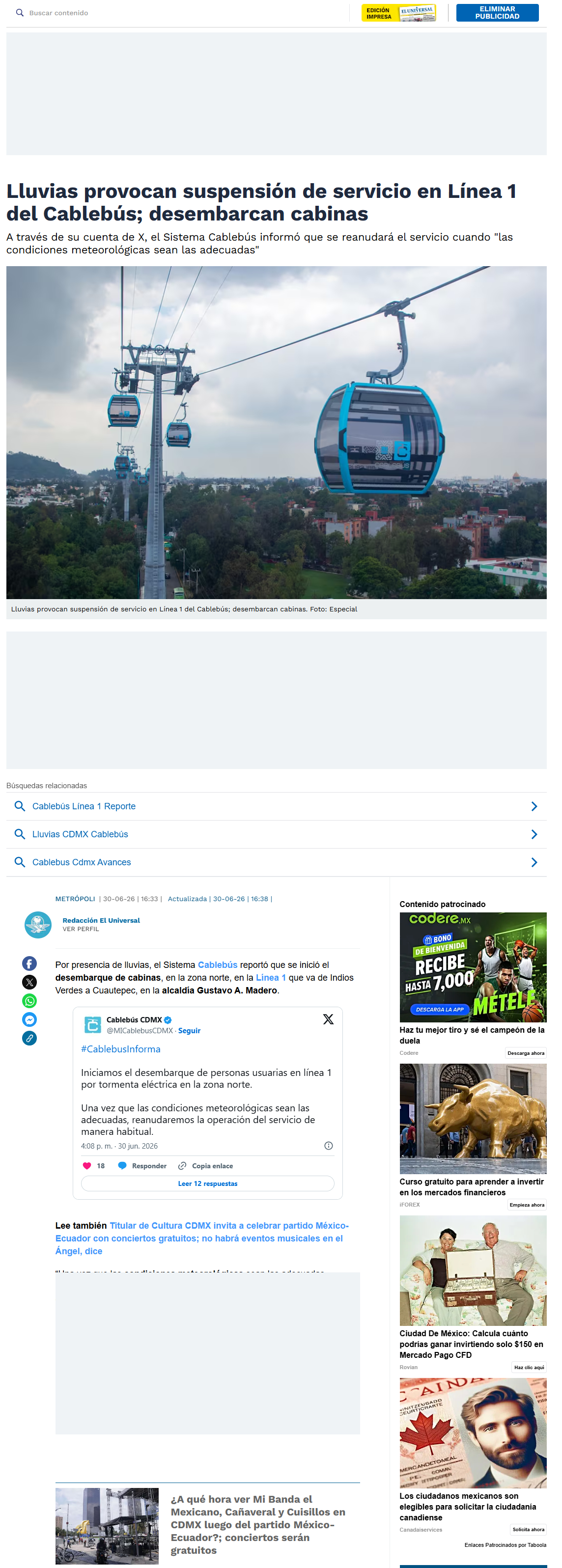
Task: Click Descarga ahora on the Codere ad
Action: point(526,1053)
